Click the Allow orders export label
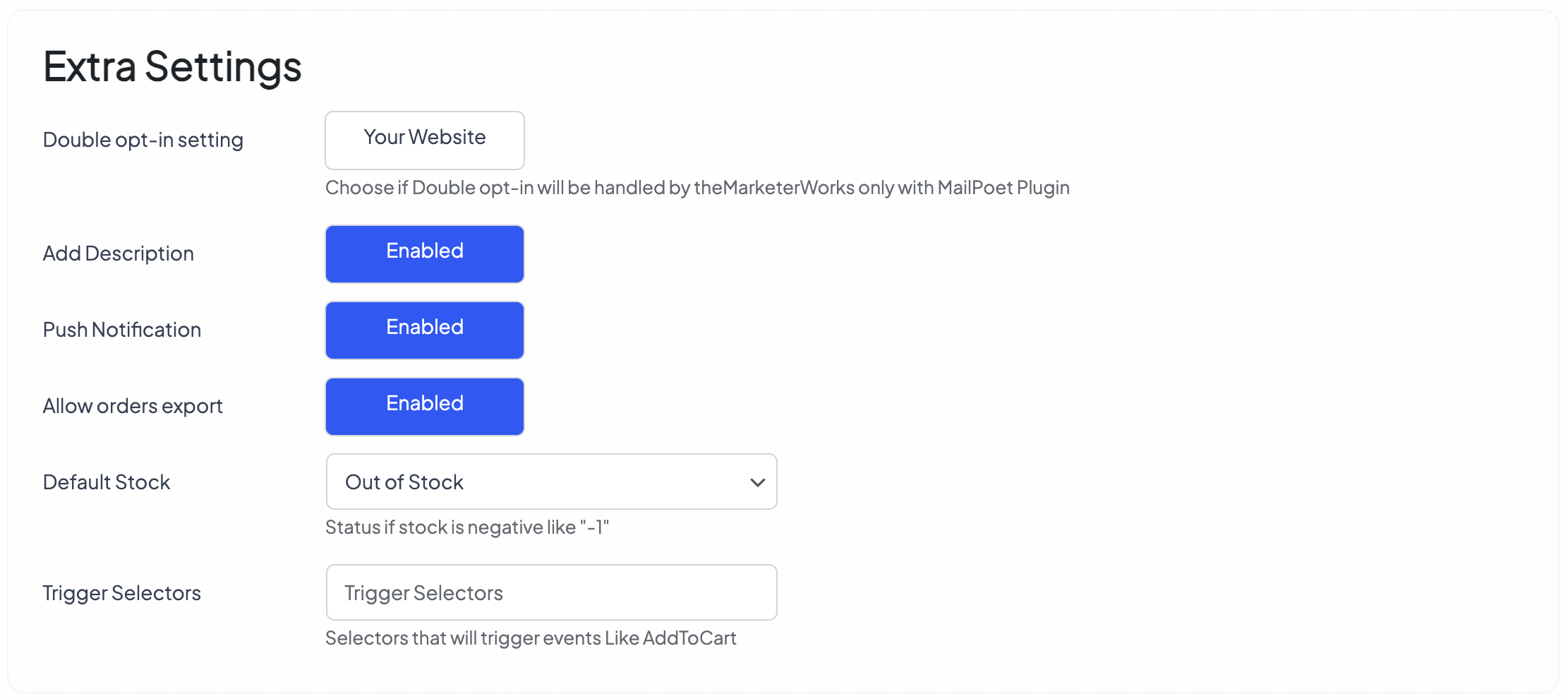1568x699 pixels. point(133,406)
